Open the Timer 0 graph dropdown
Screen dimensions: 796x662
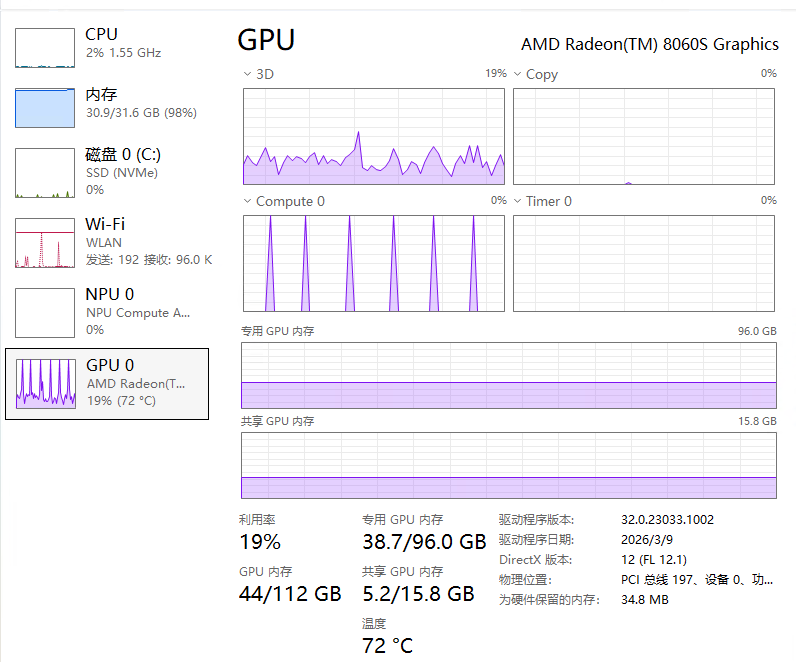518,201
